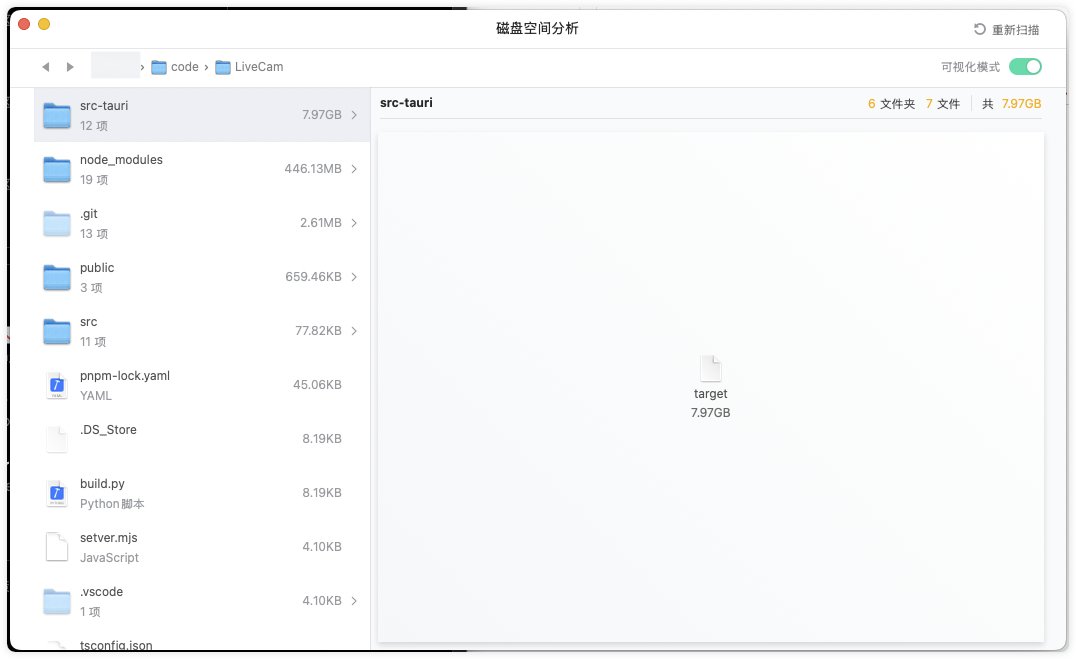The width and height of the screenshot is (1076, 659).
Task: Click the 13 项 item count
Action: pos(94,233)
